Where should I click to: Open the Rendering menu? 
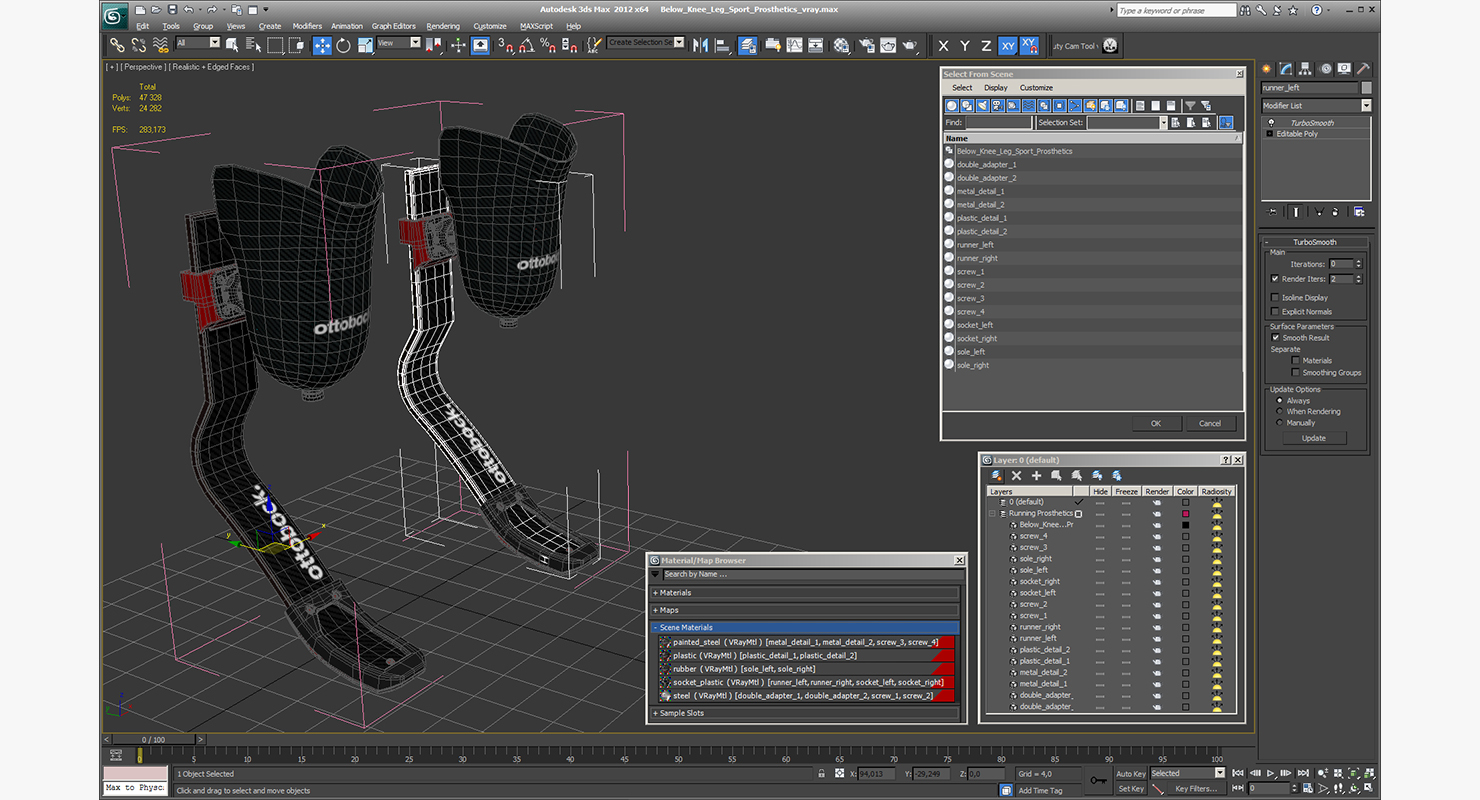[443, 26]
